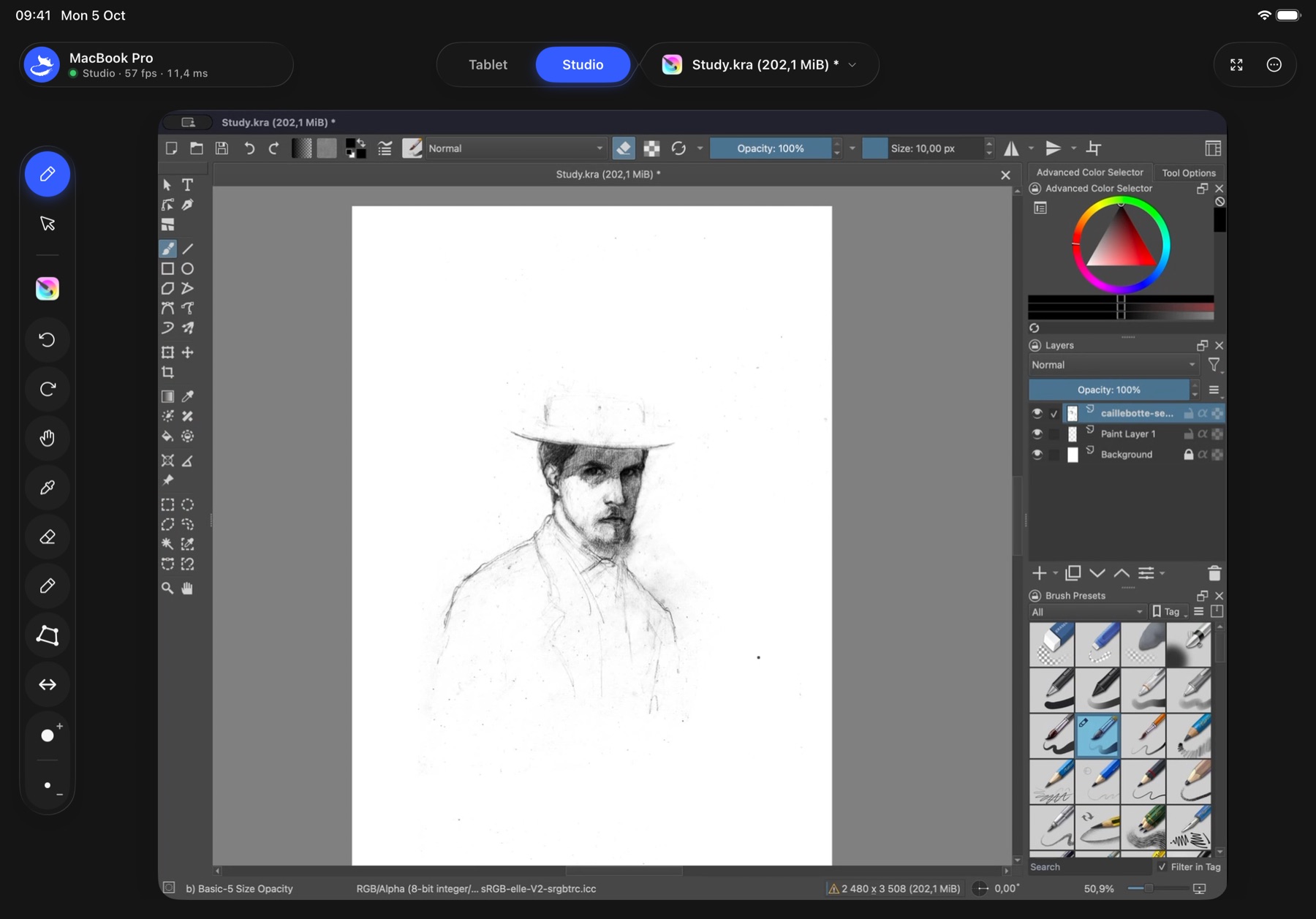
Task: Adjust the brush Opacity 100% slider
Action: [x=771, y=148]
